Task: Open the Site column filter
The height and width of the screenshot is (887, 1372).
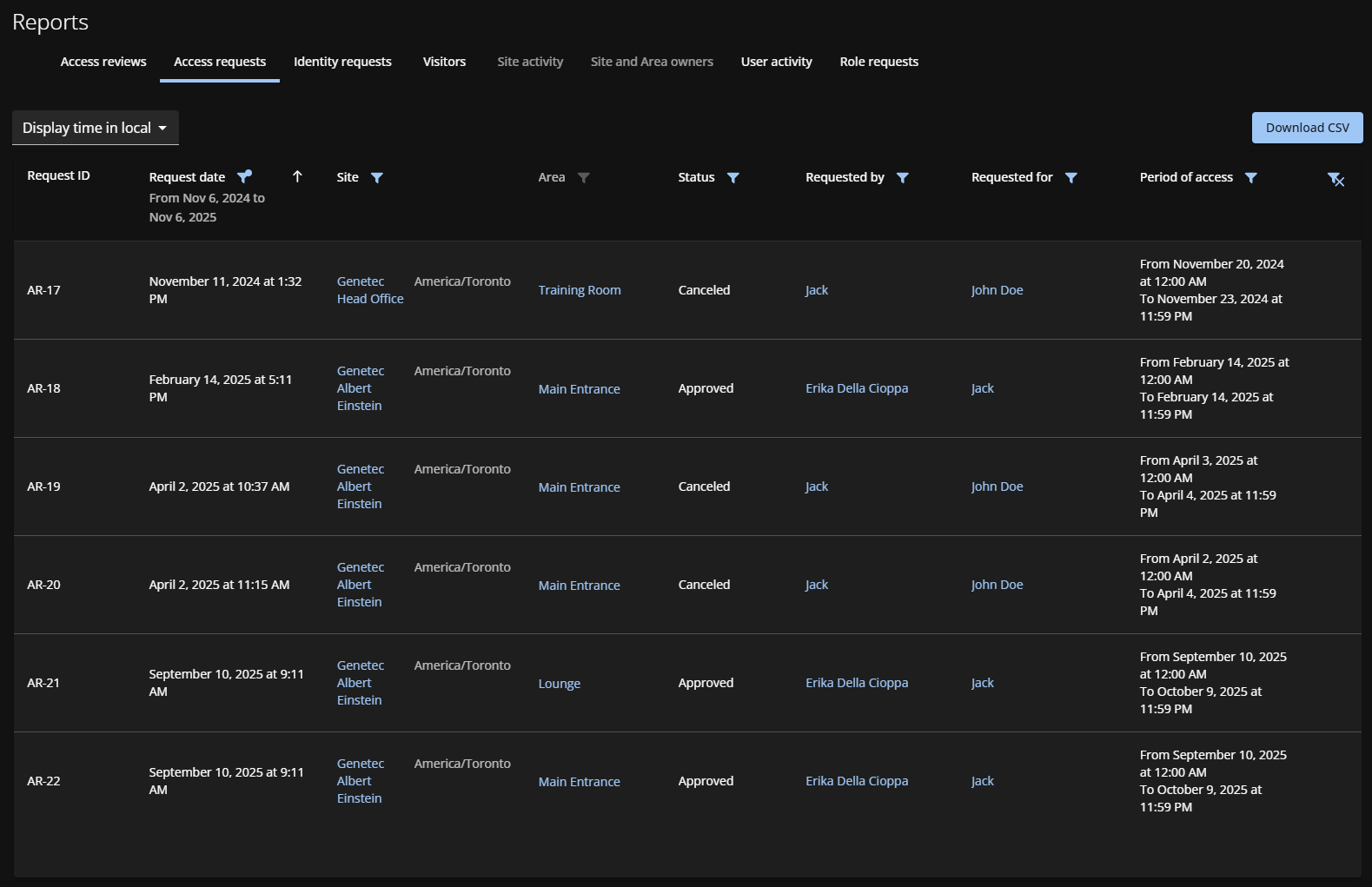Action: pos(377,178)
